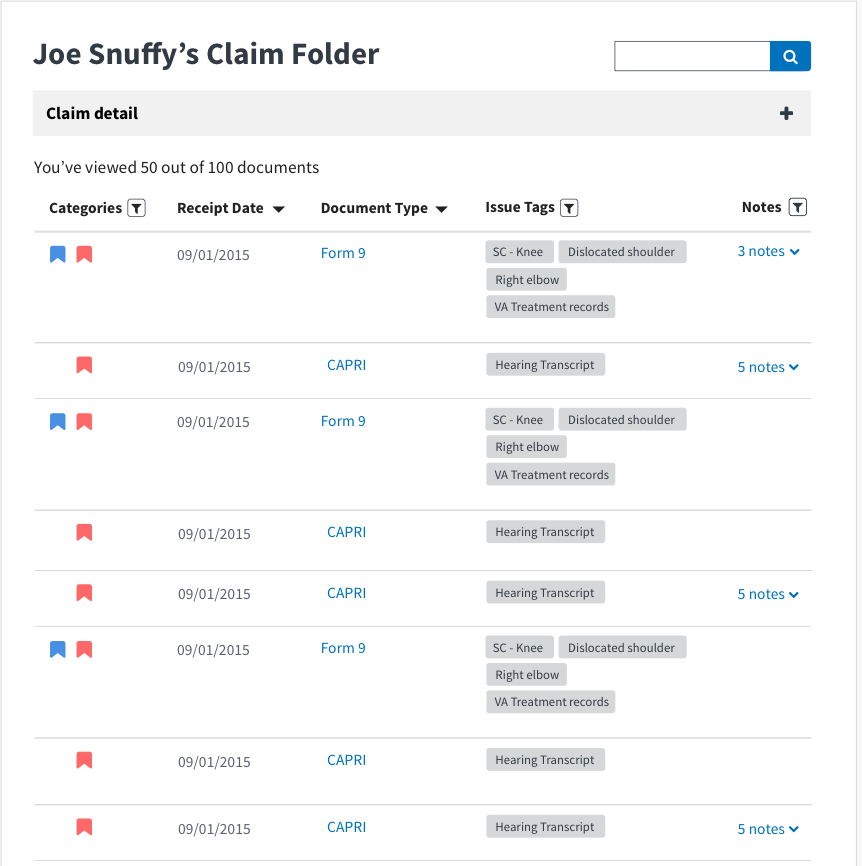
Task: Open the first Form 9 document link
Action: pyautogui.click(x=343, y=254)
